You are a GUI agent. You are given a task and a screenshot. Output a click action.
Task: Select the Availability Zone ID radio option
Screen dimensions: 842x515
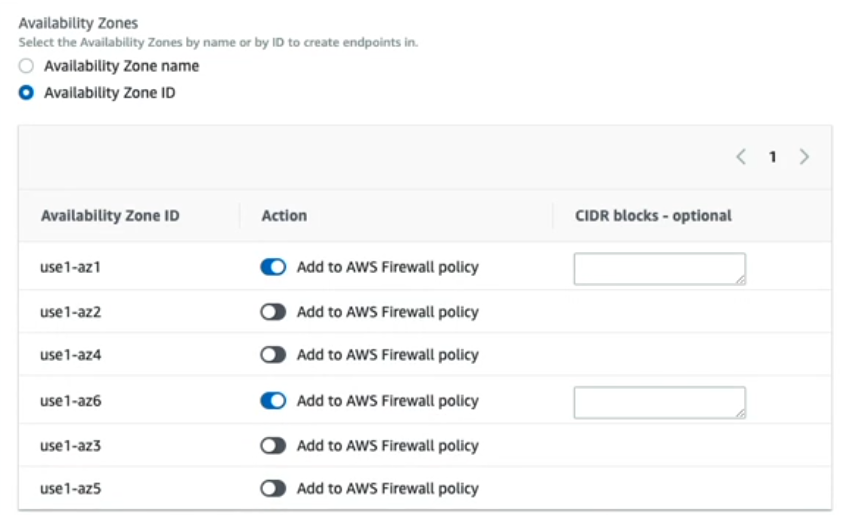(x=27, y=93)
